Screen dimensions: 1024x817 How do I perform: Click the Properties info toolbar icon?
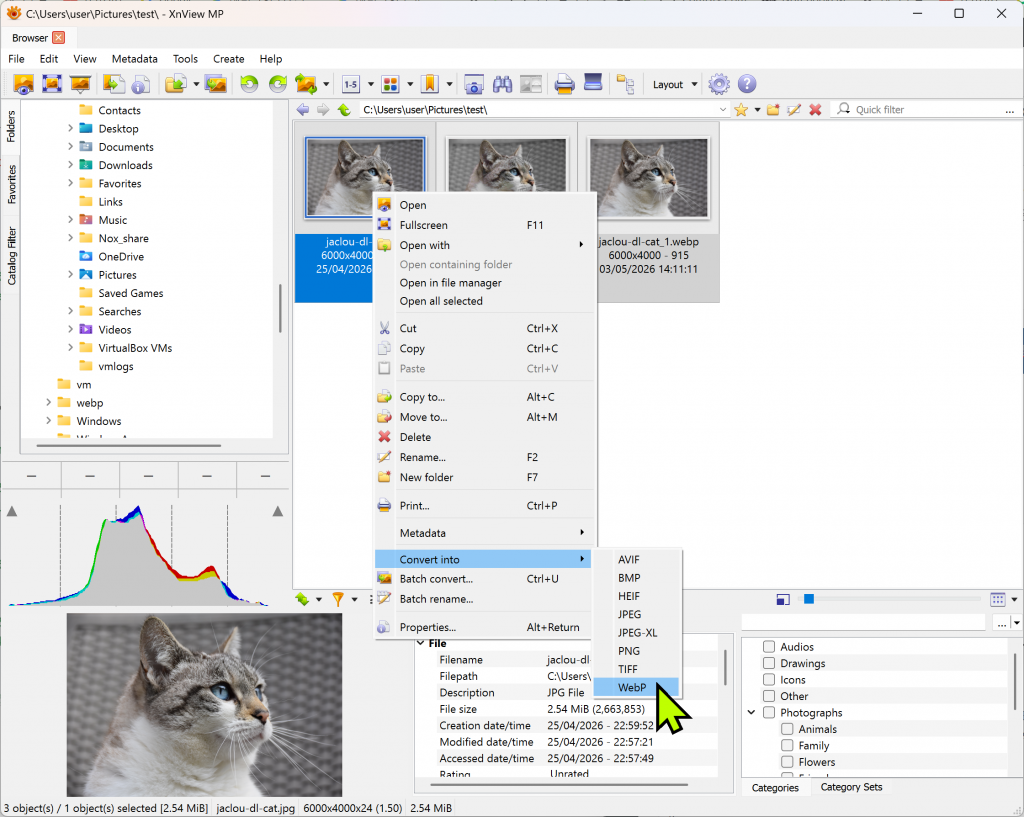141,84
